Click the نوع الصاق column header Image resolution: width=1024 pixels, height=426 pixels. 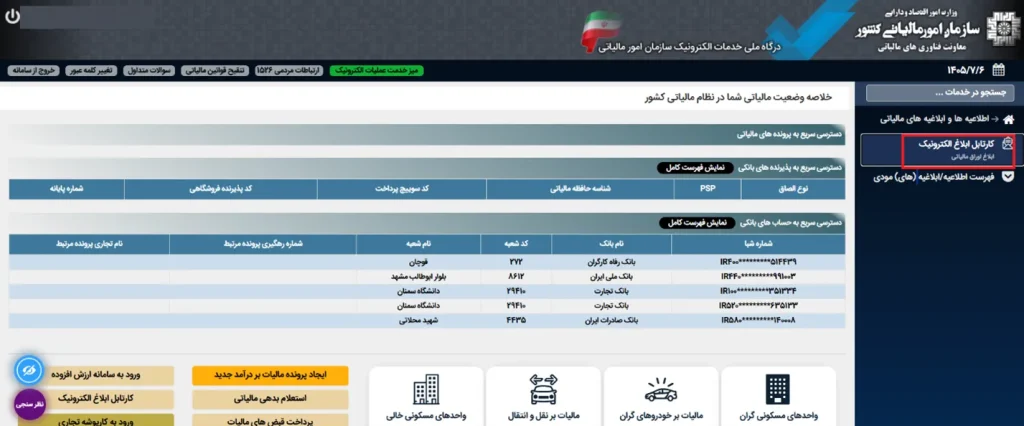coord(793,189)
